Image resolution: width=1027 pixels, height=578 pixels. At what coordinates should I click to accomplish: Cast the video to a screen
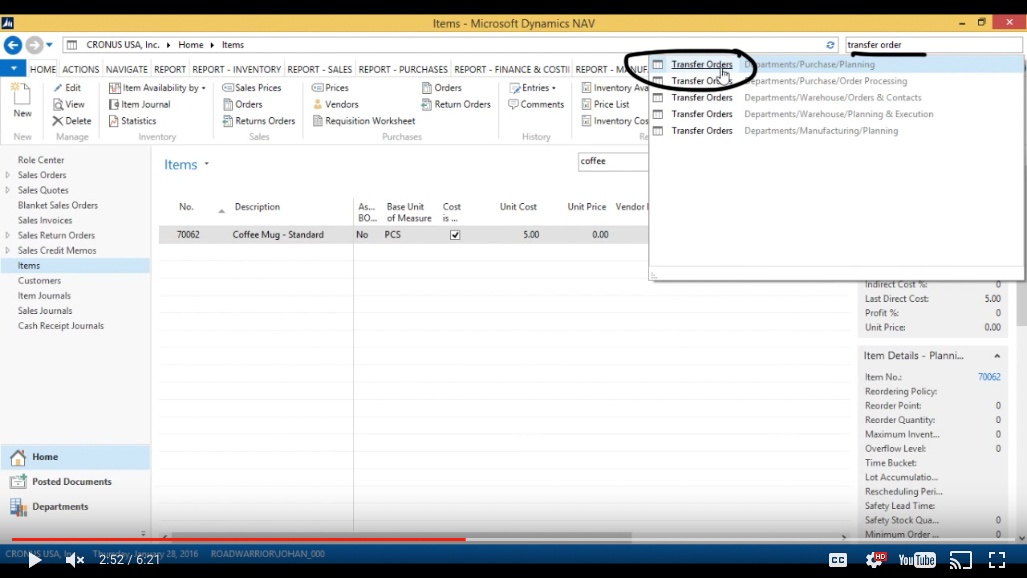point(961,560)
